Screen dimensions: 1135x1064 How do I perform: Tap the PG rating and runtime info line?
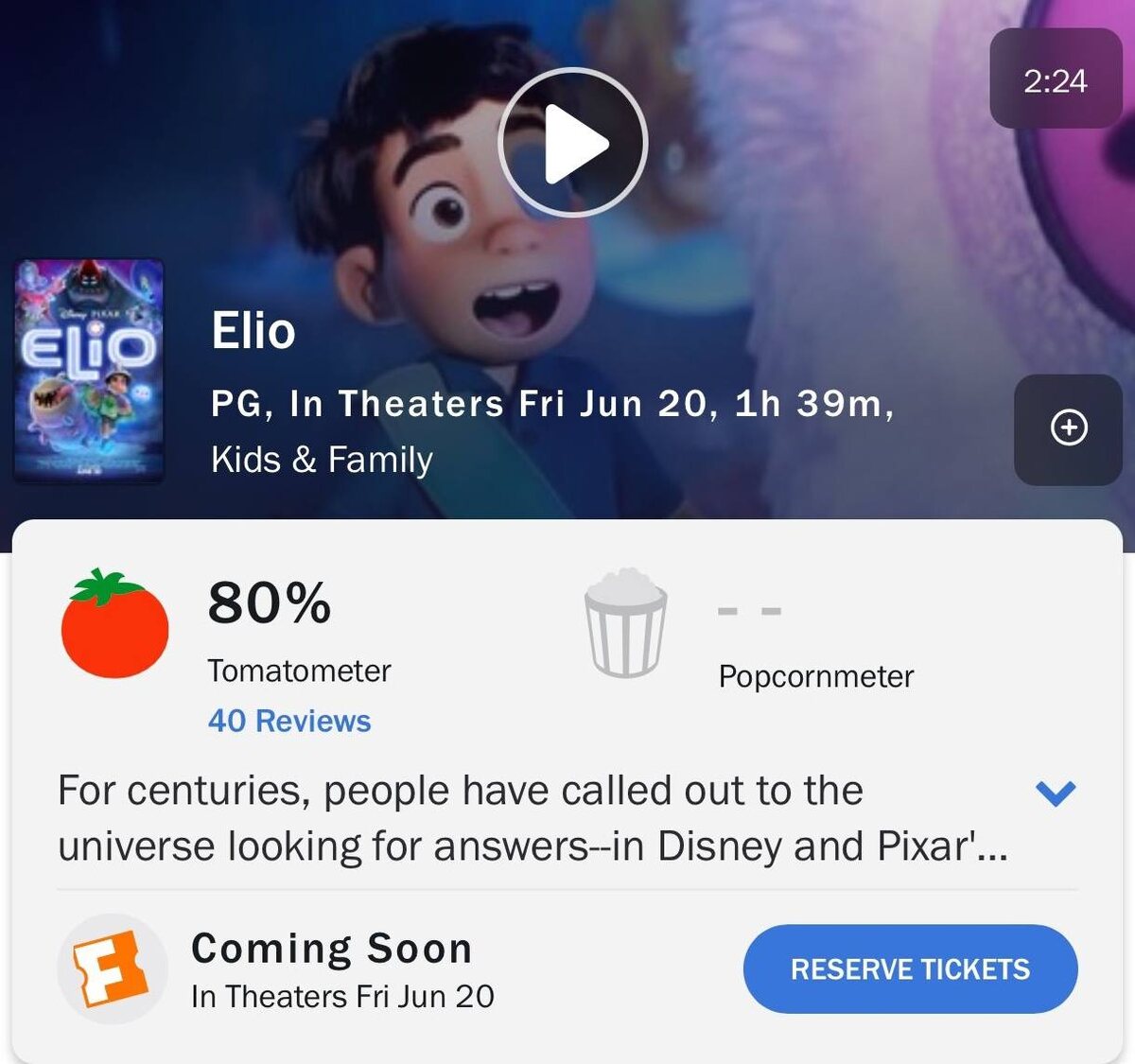(552, 404)
